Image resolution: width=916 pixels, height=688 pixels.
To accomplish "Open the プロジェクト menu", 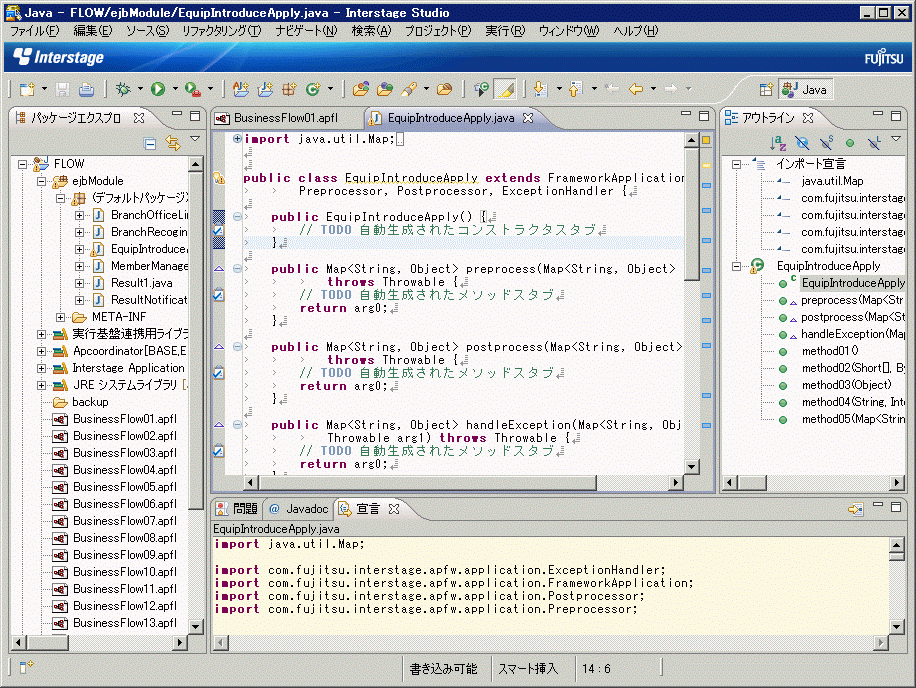I will coord(438,31).
